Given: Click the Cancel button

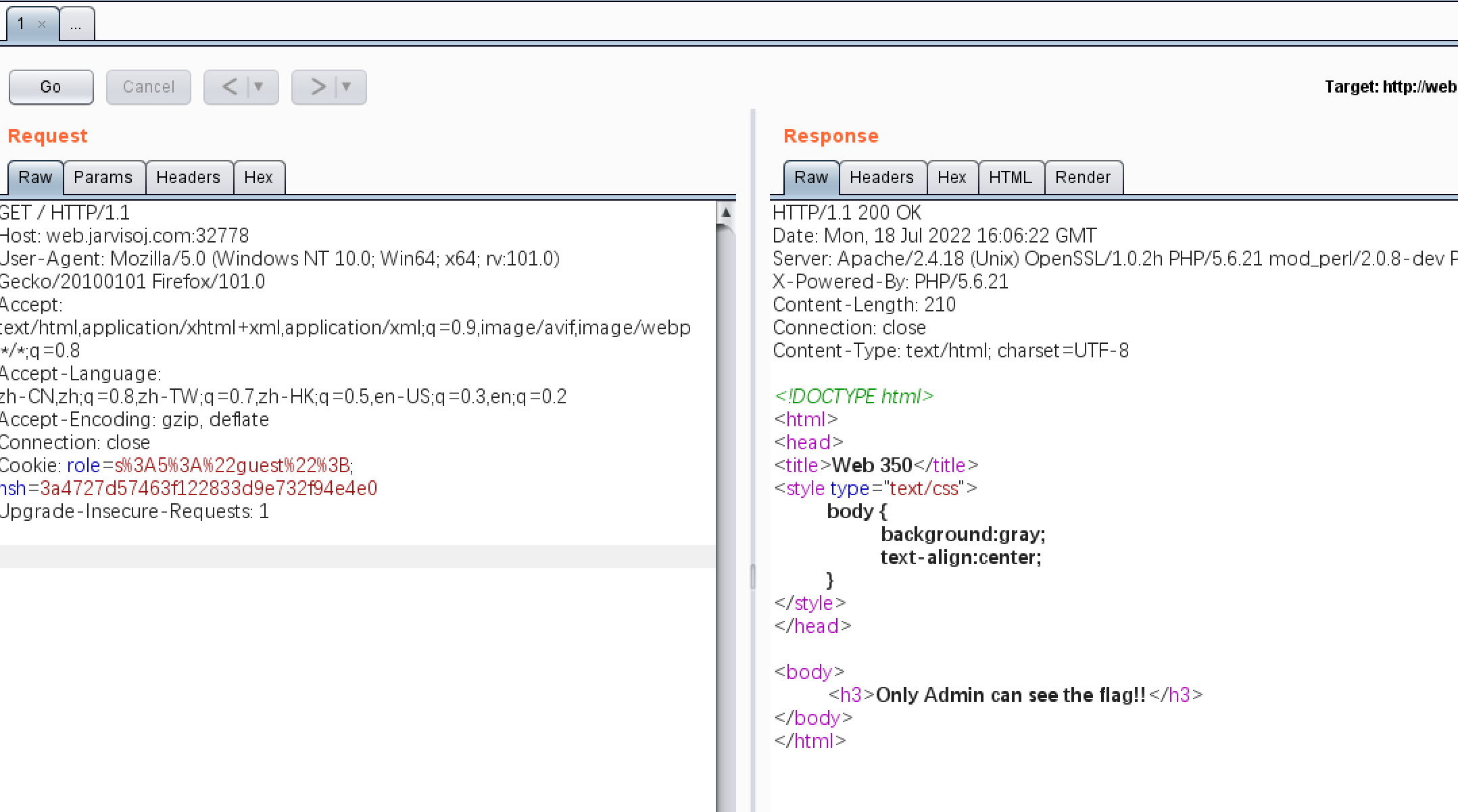Looking at the screenshot, I should click(x=149, y=87).
